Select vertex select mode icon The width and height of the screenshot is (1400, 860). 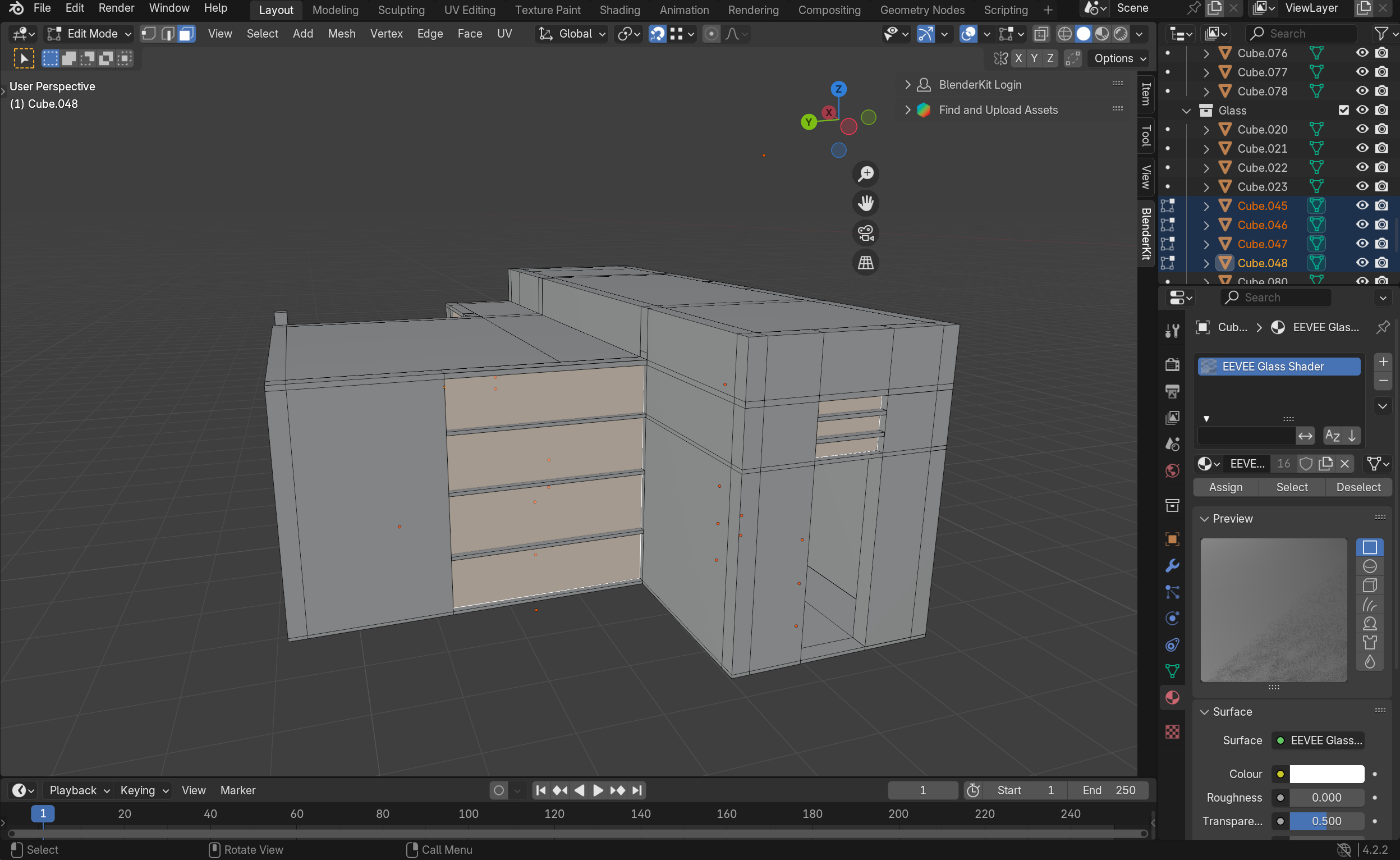point(148,34)
